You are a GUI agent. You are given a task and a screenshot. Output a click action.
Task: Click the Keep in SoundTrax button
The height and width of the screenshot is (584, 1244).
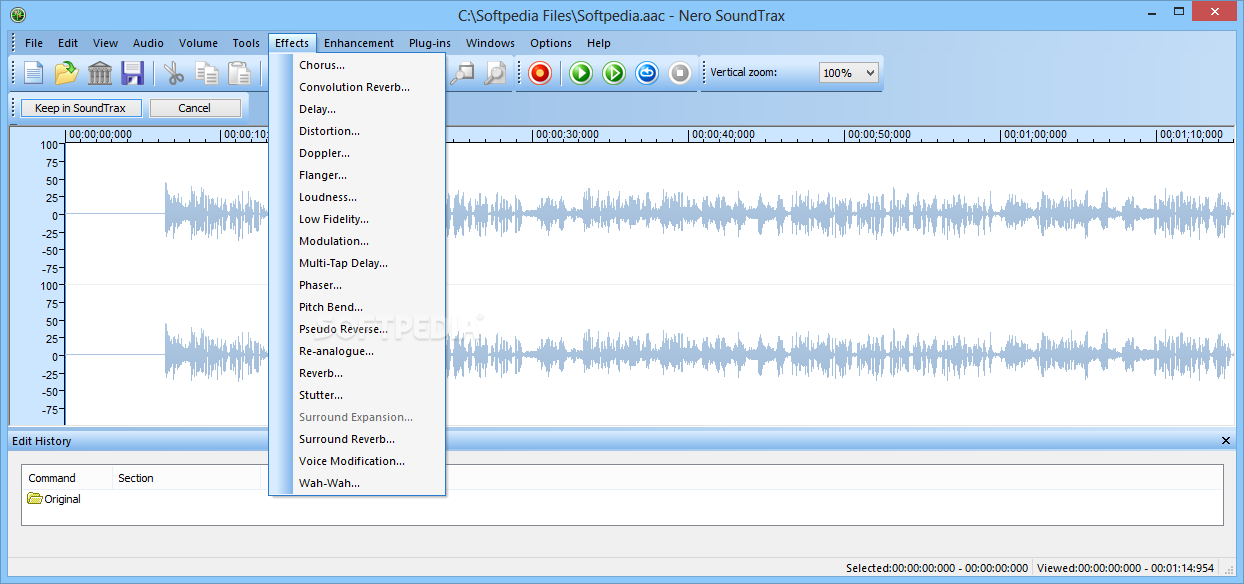point(81,108)
